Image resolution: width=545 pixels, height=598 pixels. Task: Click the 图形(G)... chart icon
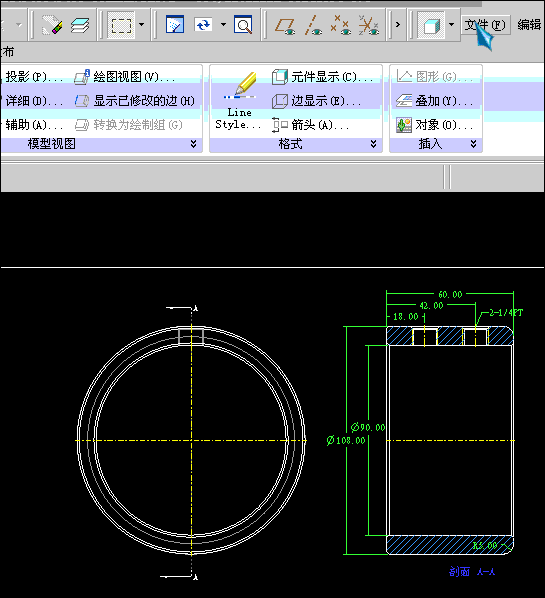tap(404, 76)
